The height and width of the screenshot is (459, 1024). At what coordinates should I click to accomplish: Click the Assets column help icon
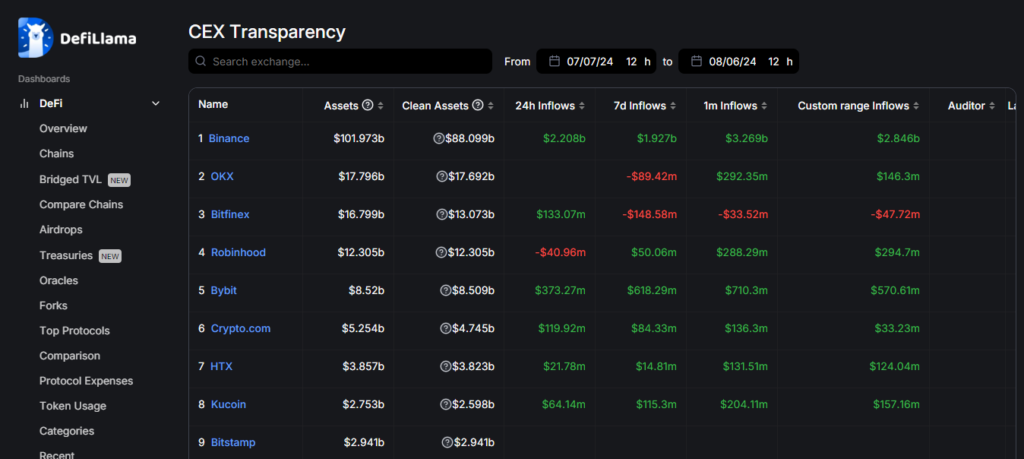coord(368,105)
